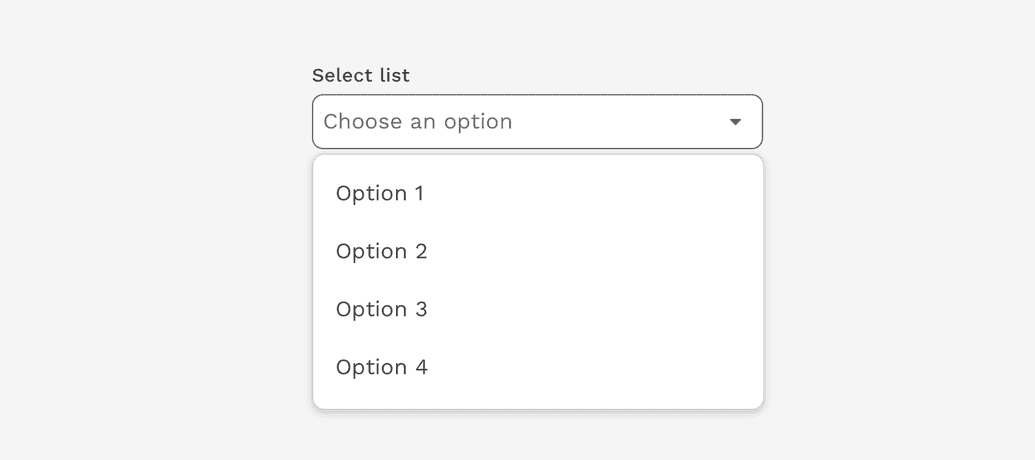The height and width of the screenshot is (460, 1035).
Task: Set the select list to Option 3
Action: pyautogui.click(x=382, y=309)
